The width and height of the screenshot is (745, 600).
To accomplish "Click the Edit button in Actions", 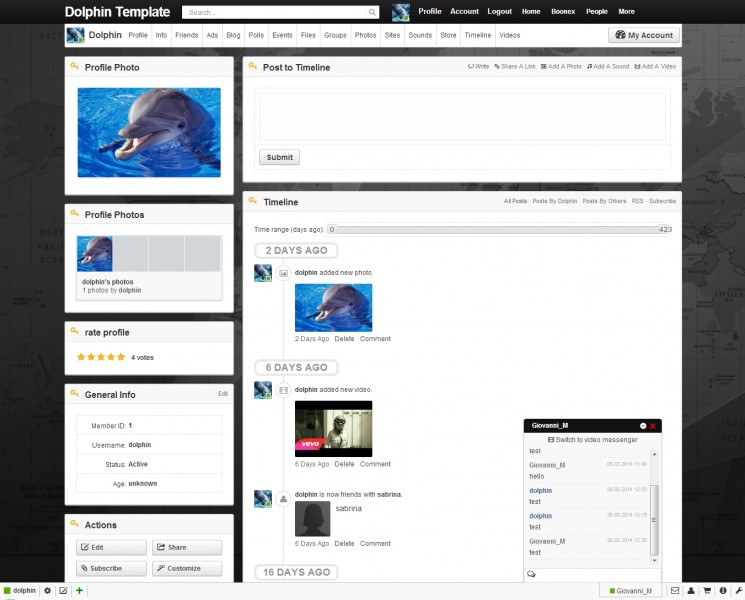I will pyautogui.click(x=111, y=547).
